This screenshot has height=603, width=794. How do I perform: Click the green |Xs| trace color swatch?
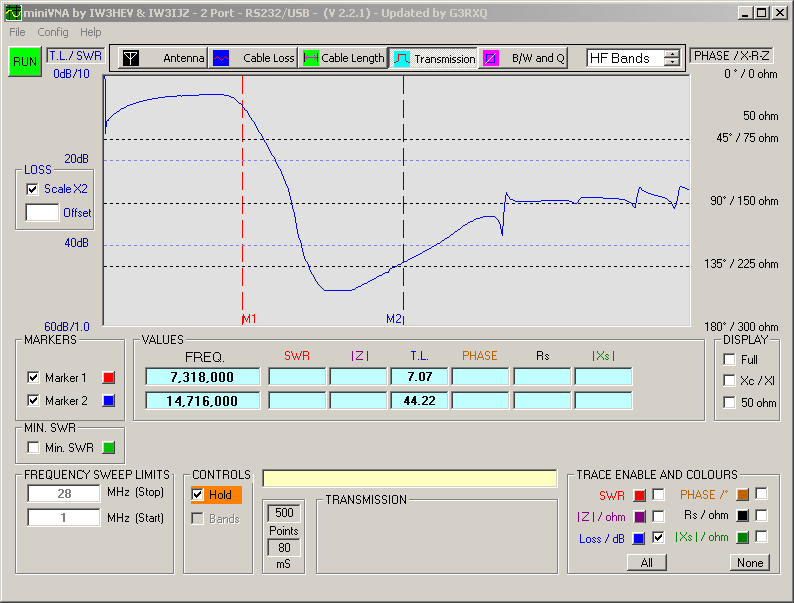[742, 538]
